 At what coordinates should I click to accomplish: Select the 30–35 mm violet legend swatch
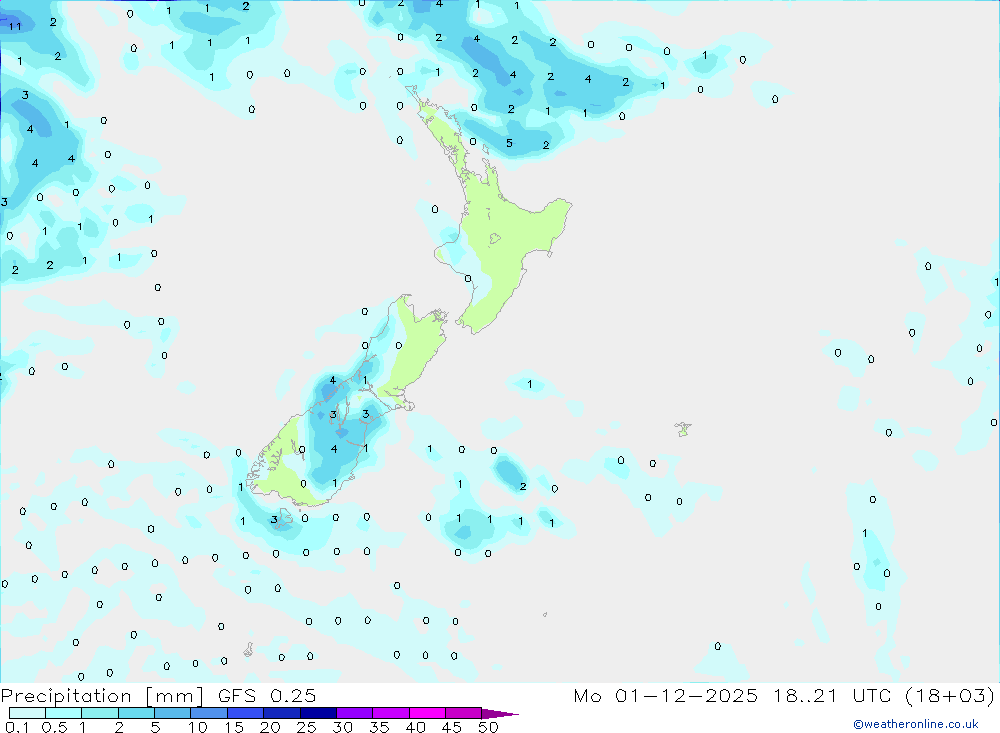click(355, 713)
